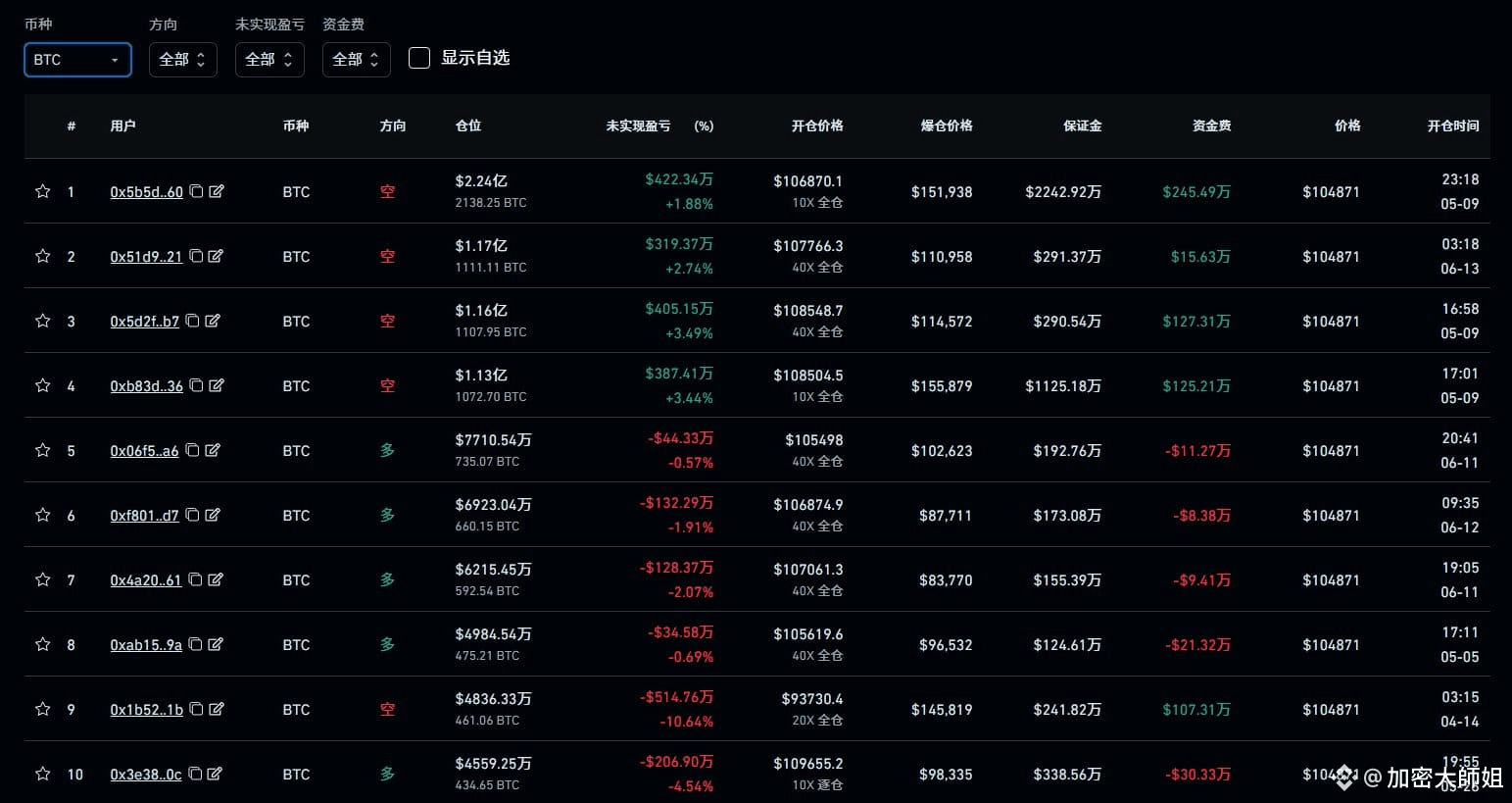Sort by 开仓时间 column header
Viewport: 1512px width, 803px height.
pos(1453,125)
